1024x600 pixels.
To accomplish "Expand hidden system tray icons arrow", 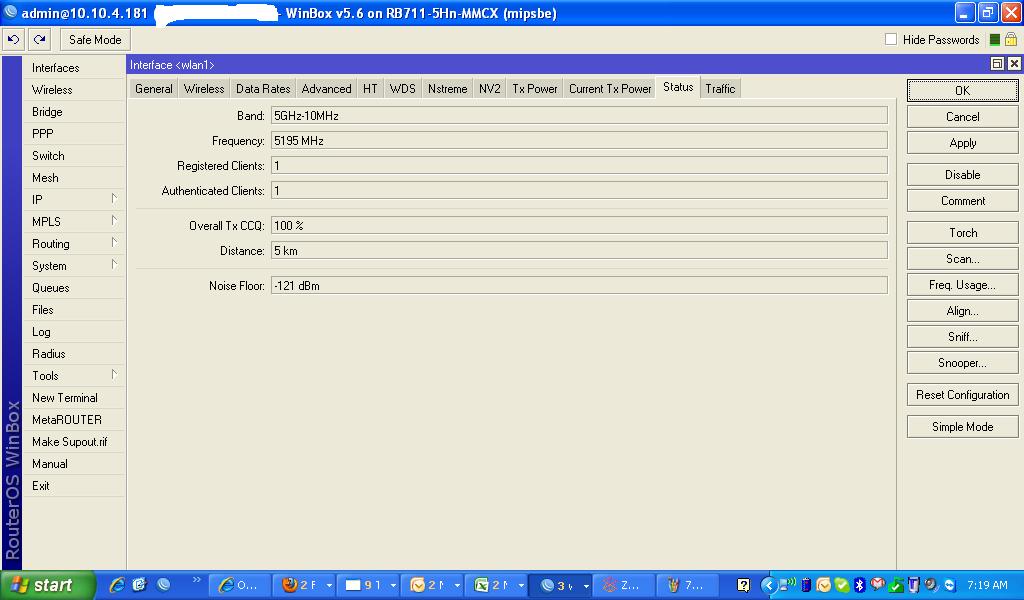I will (x=769, y=585).
